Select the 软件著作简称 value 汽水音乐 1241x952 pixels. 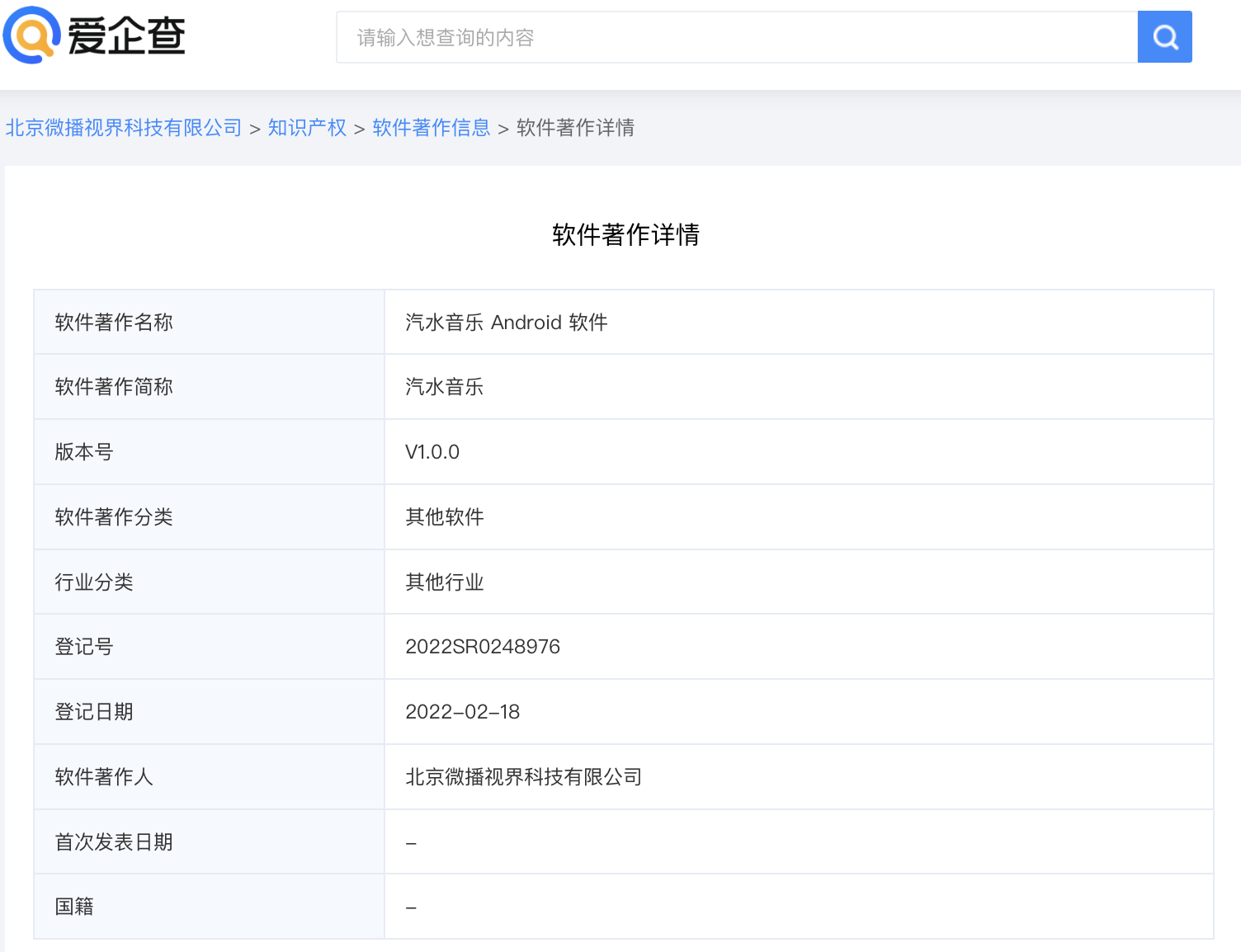[x=444, y=387]
